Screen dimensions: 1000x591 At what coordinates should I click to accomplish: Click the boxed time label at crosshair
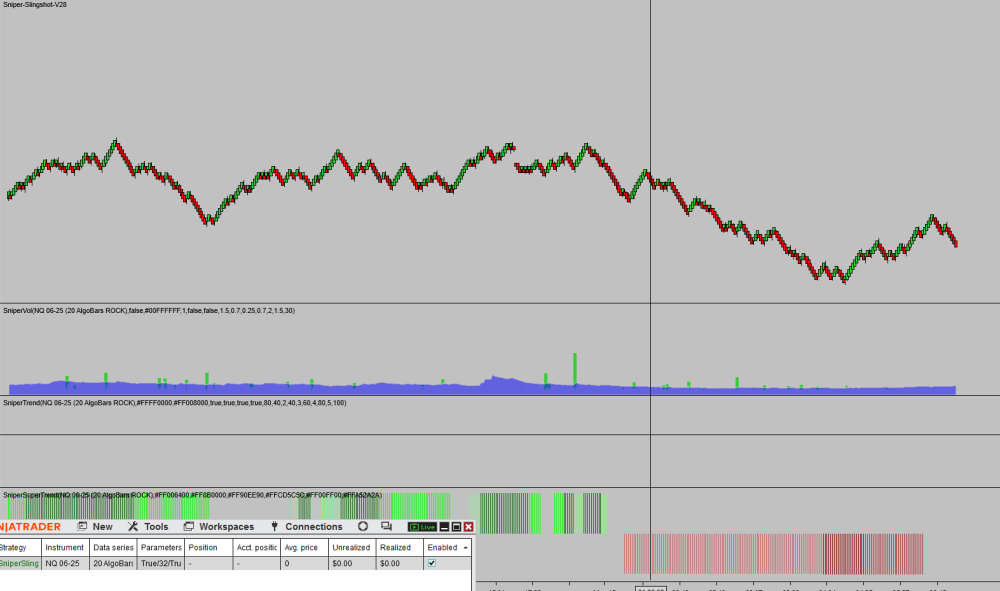(x=651, y=588)
